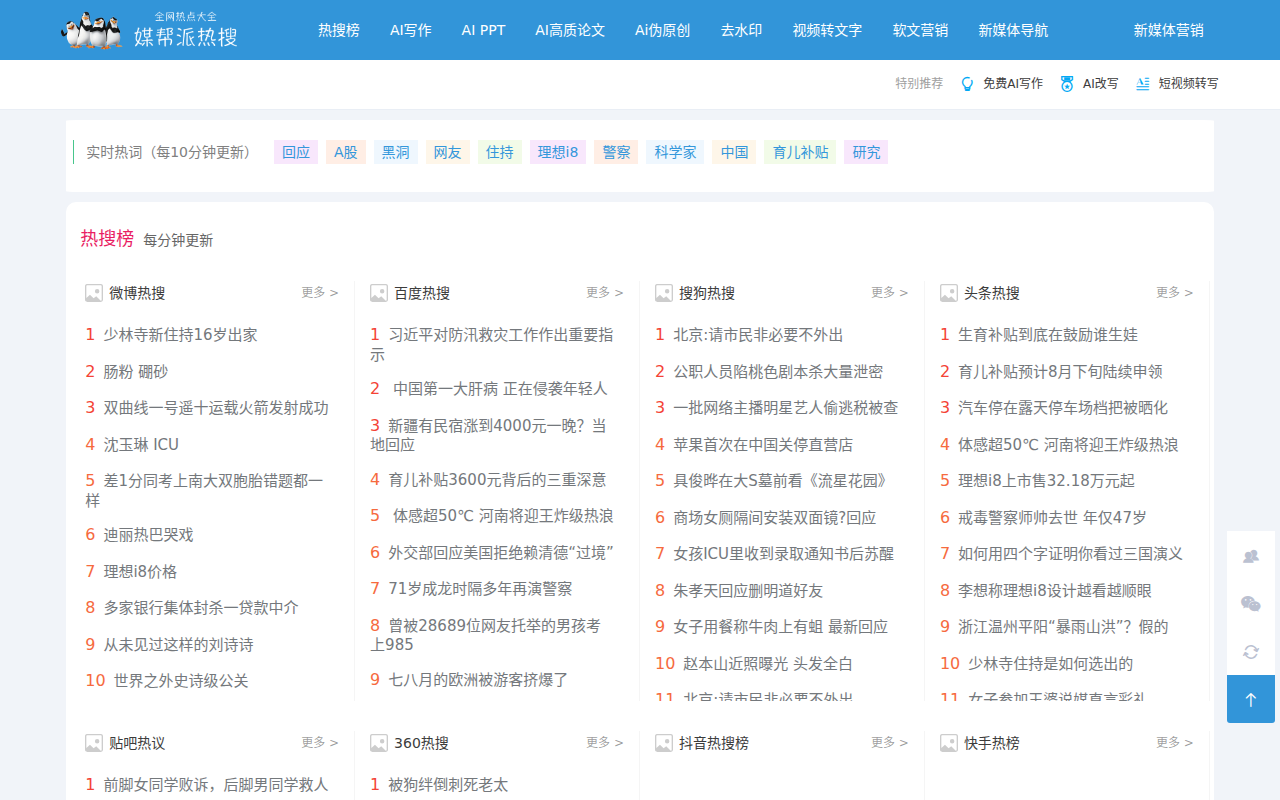1280x800 pixels.
Task: Expand 更多 for 搜狗热搜
Action: coord(890,293)
